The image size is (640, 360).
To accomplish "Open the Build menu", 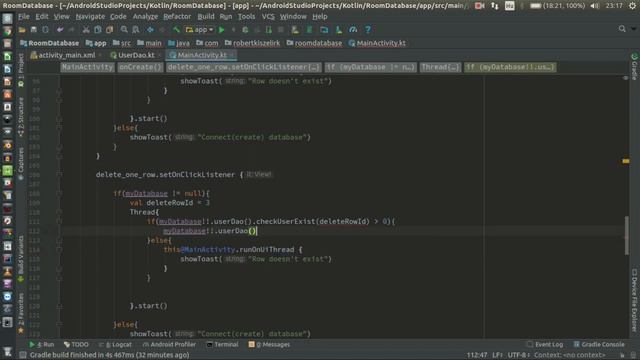I will click(x=206, y=16).
